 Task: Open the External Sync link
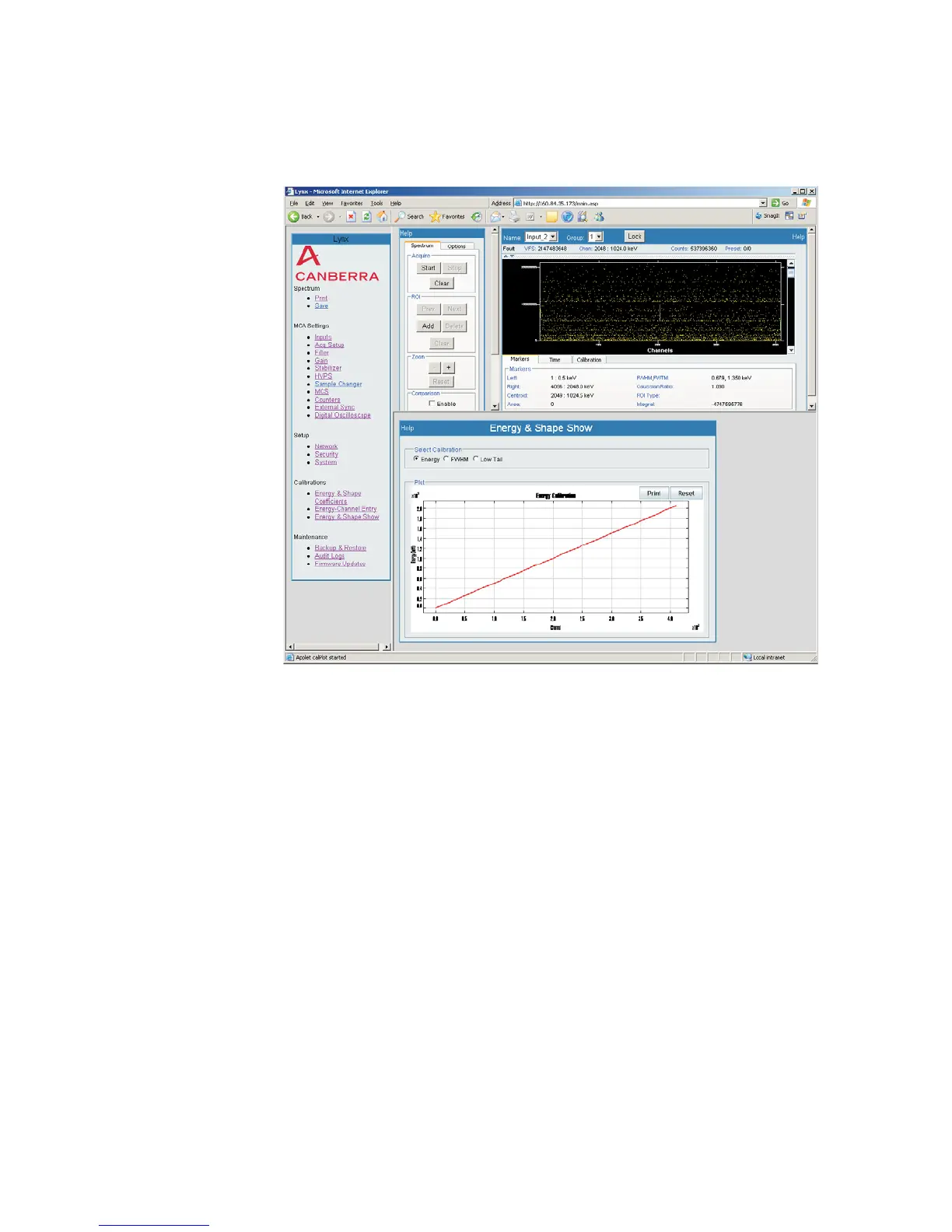pyautogui.click(x=334, y=408)
